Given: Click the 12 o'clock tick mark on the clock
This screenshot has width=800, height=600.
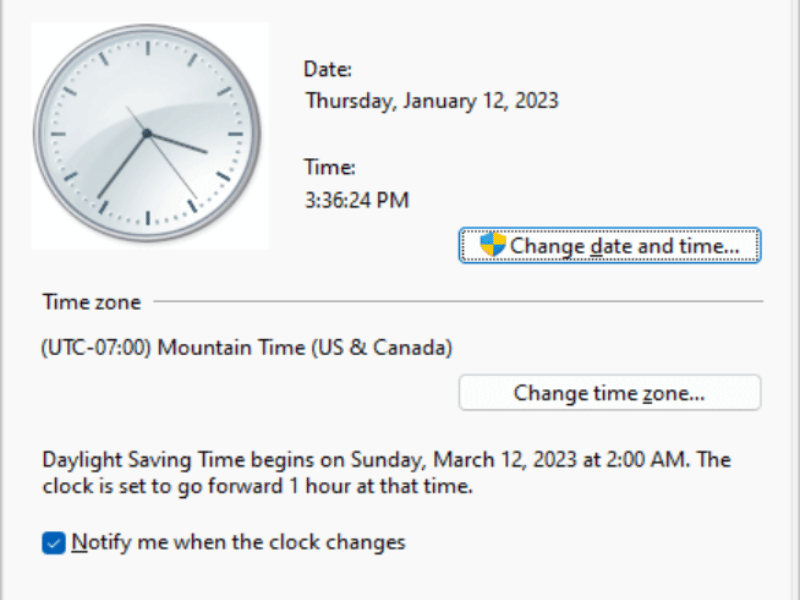Looking at the screenshot, I should point(147,48).
